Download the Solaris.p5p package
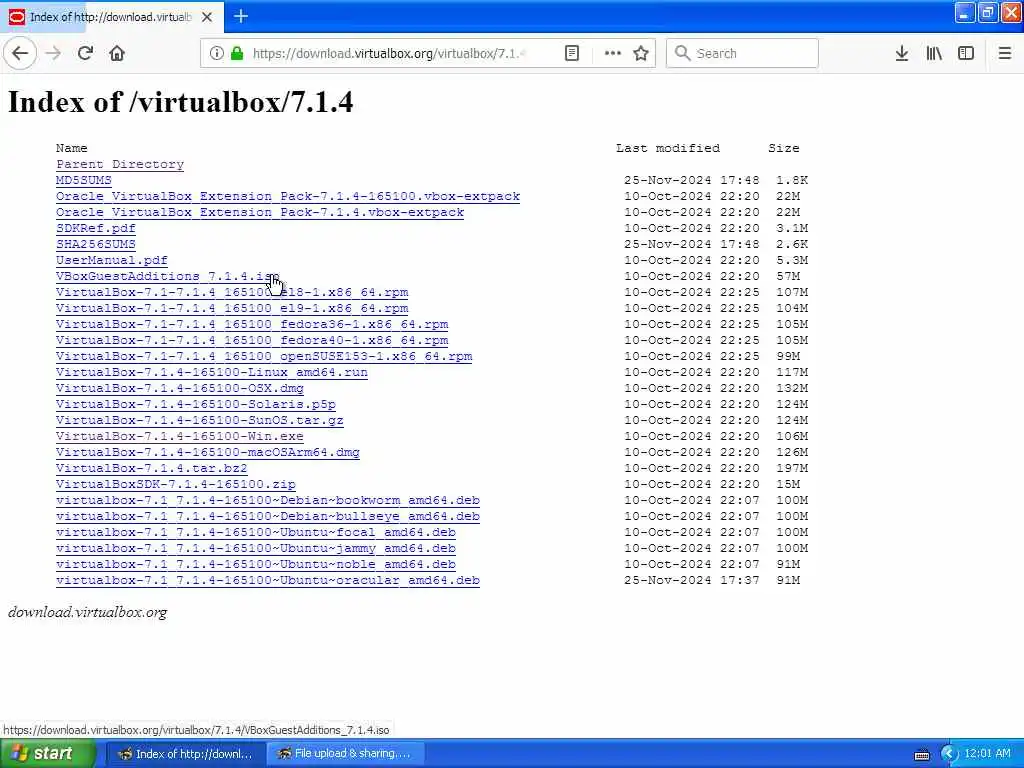The image size is (1024, 768). click(x=196, y=404)
